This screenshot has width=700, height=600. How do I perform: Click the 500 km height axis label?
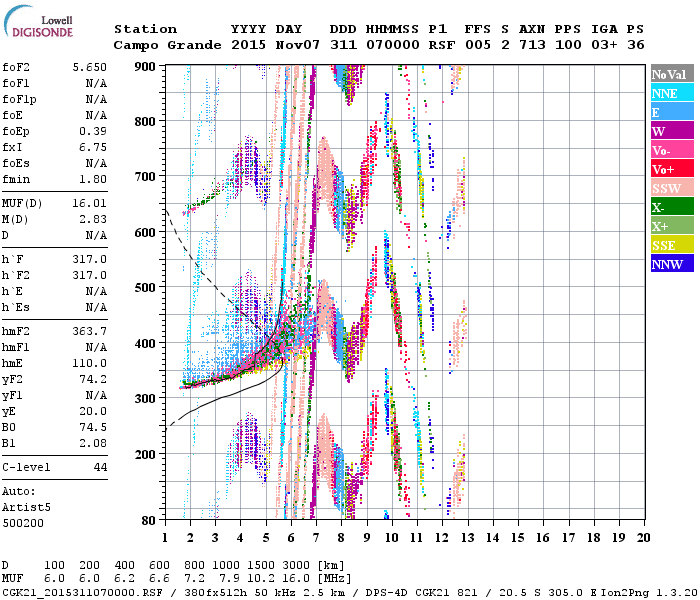click(x=145, y=288)
